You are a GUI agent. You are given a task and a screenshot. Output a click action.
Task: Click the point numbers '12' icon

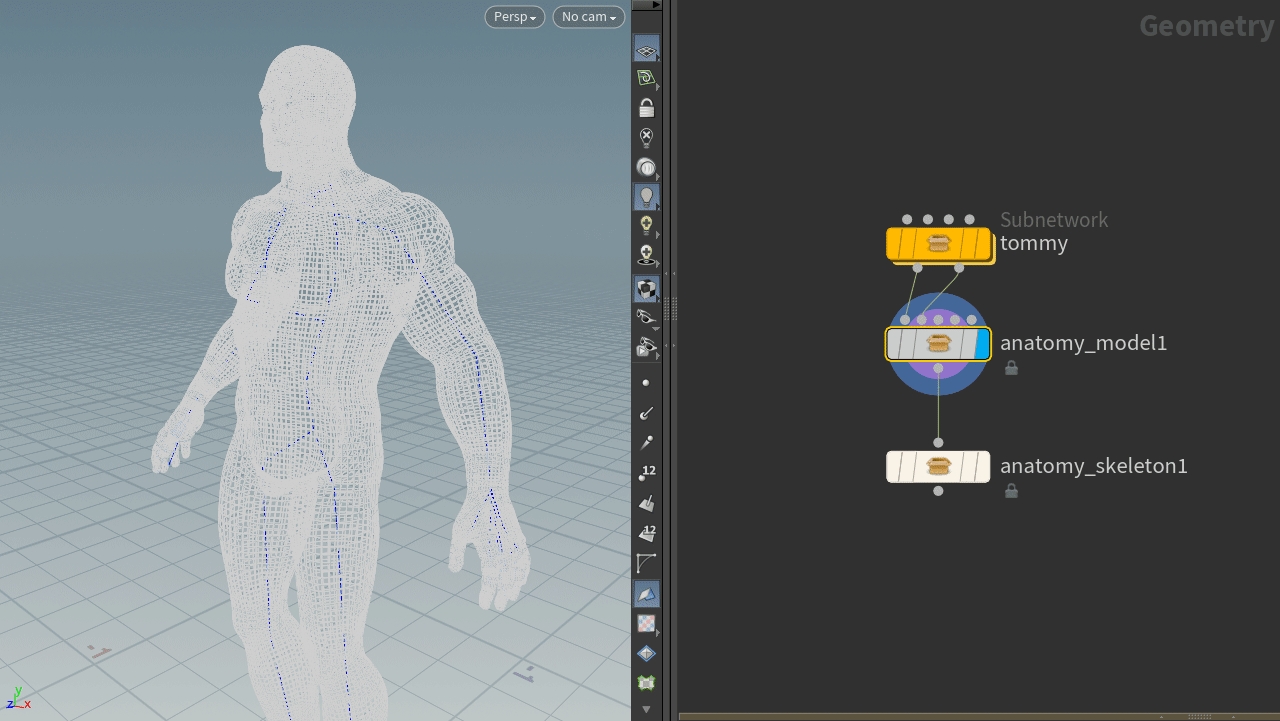[x=646, y=472]
